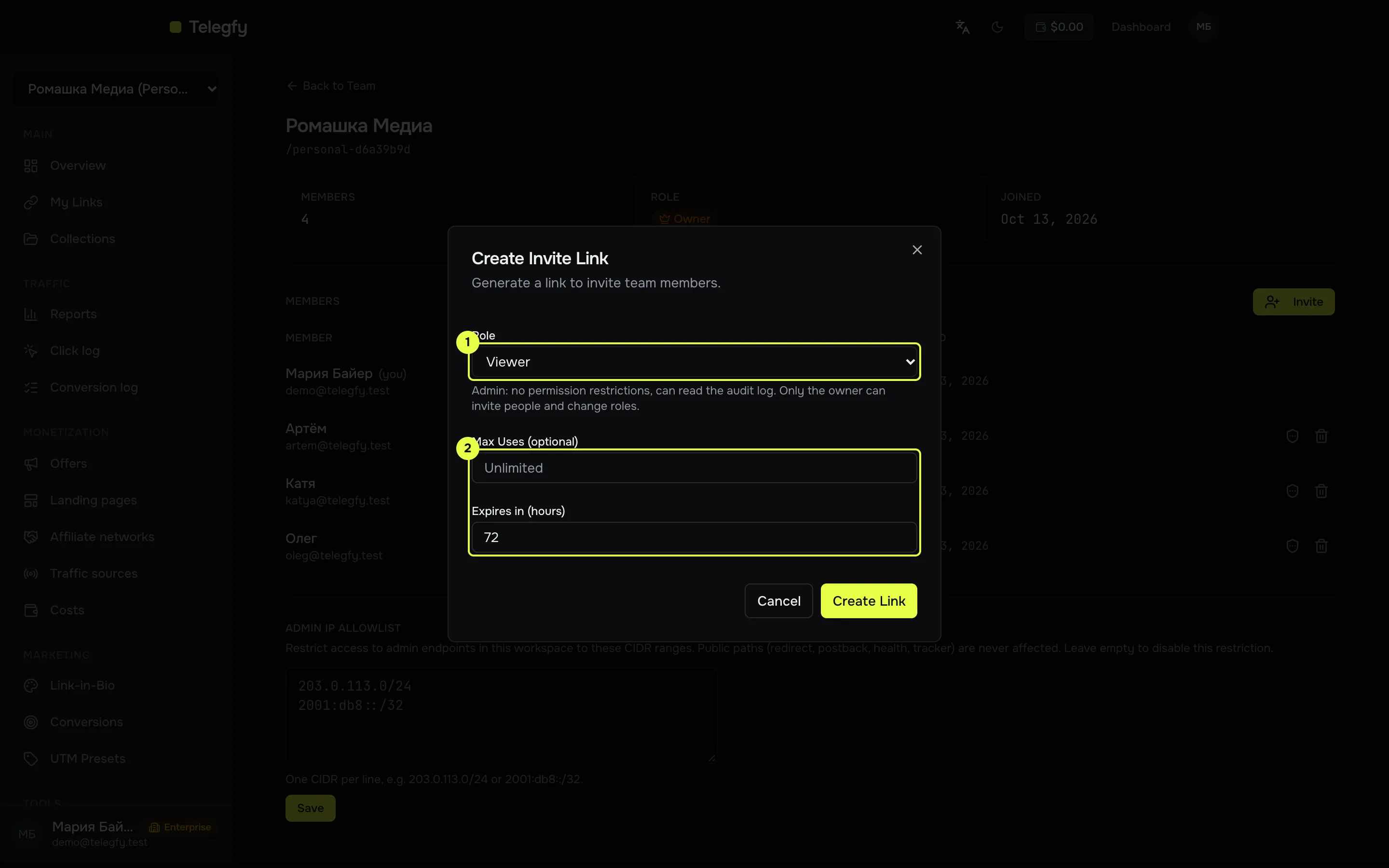The height and width of the screenshot is (868, 1389).
Task: Open Collections in the sidebar
Action: point(82,239)
